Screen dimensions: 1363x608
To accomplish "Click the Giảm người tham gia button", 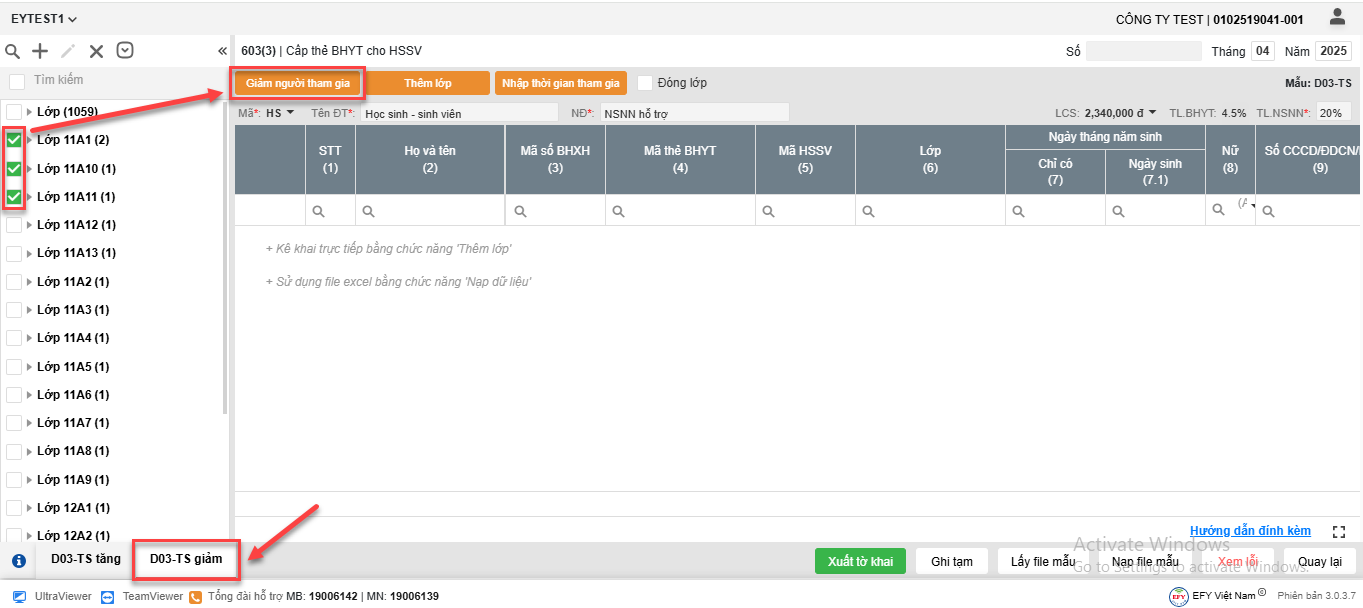I will pyautogui.click(x=298, y=83).
